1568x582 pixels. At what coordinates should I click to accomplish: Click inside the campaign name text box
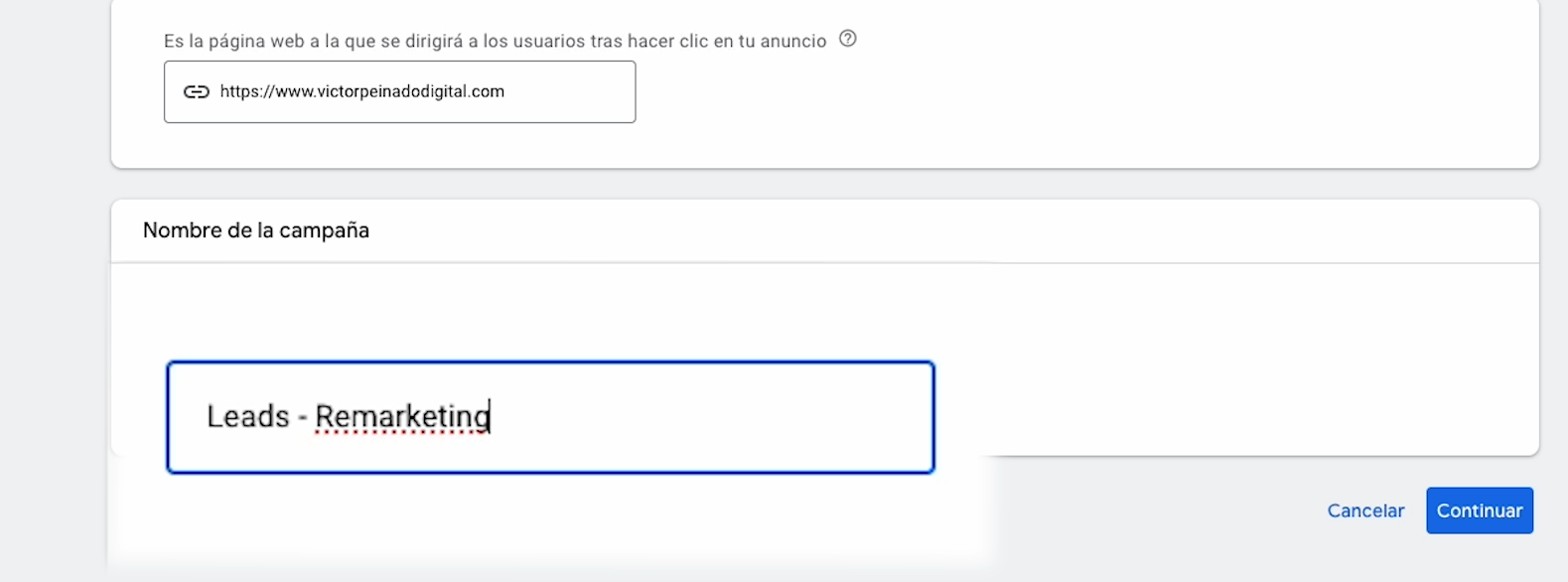[695, 417]
